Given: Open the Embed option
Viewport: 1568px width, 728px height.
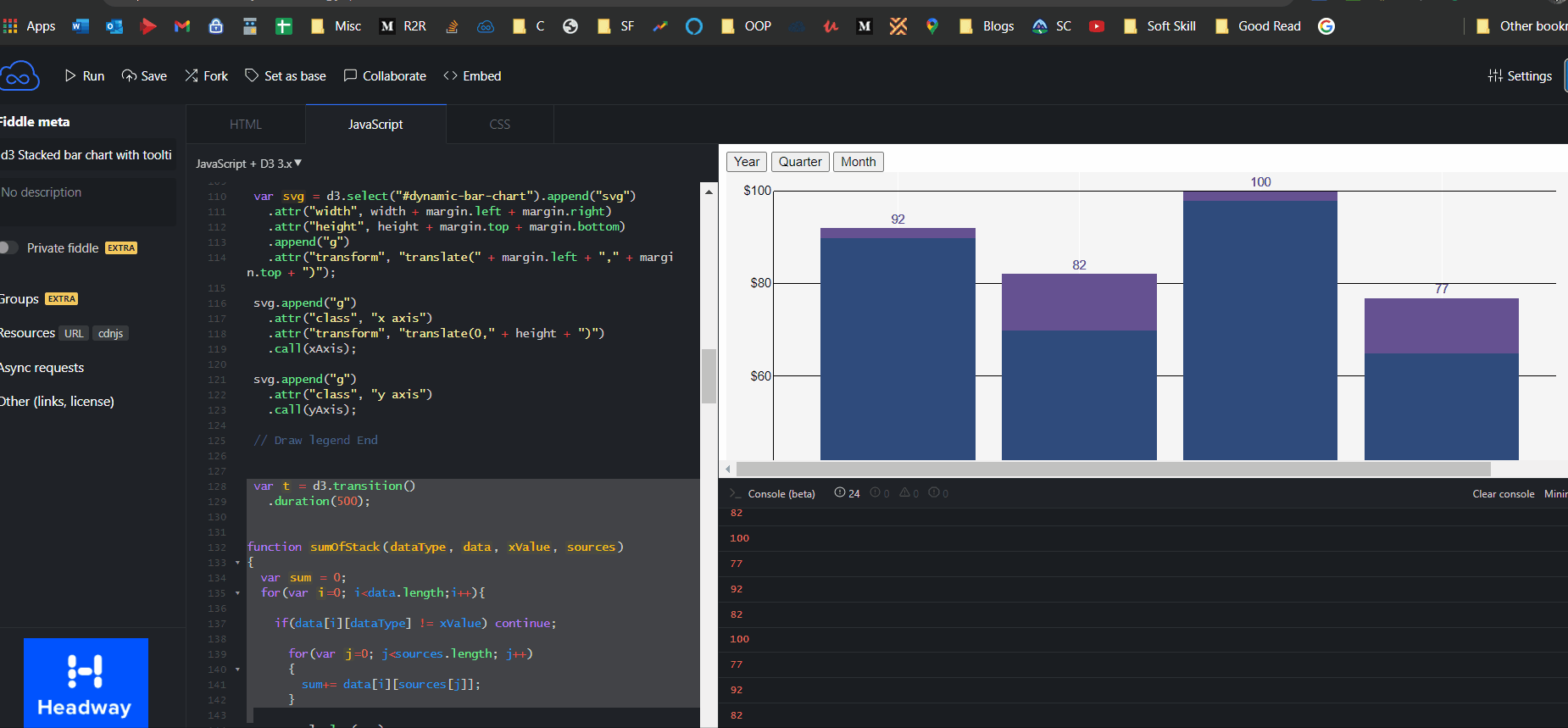Looking at the screenshot, I should (x=472, y=76).
